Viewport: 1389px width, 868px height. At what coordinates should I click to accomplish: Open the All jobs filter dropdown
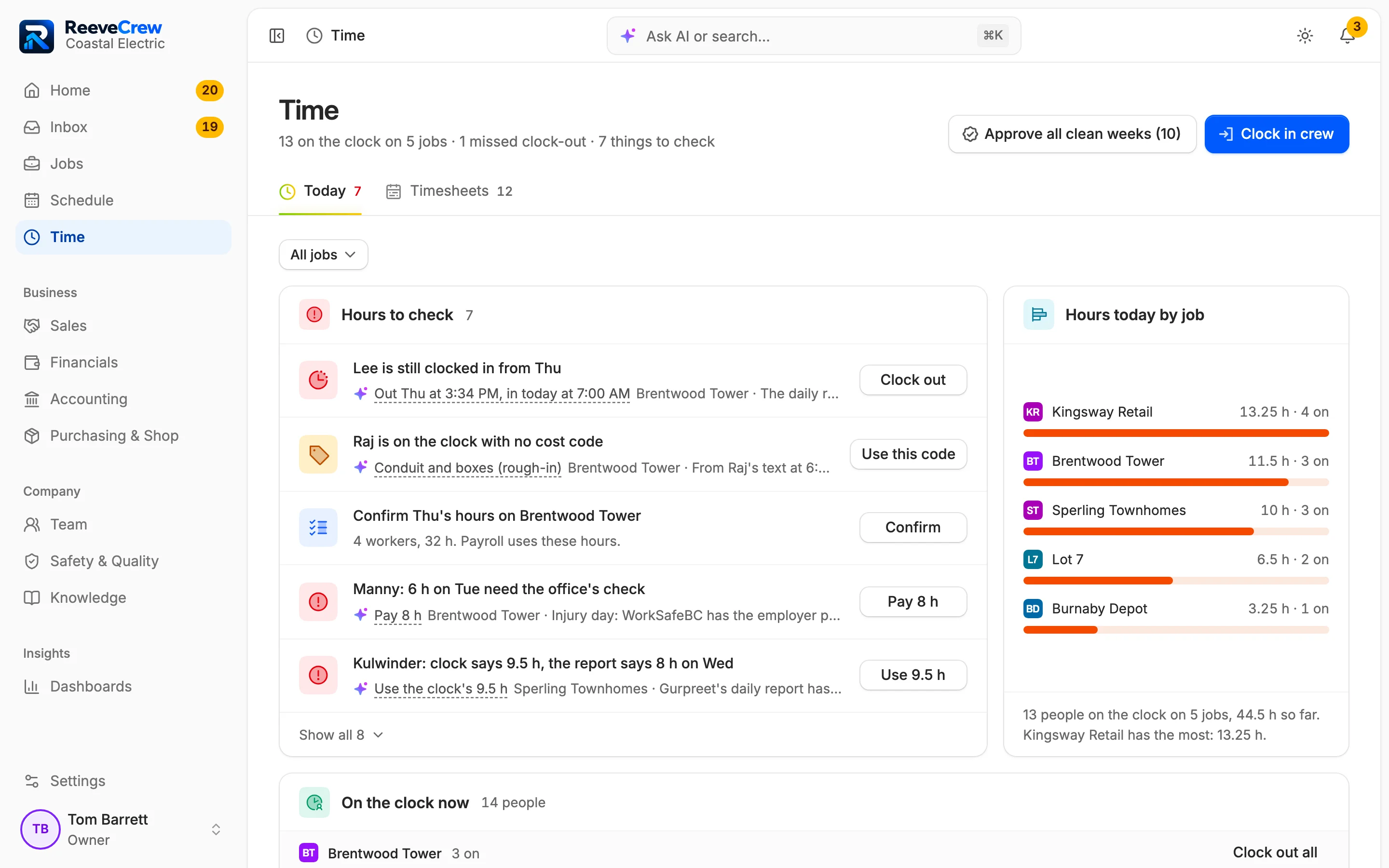(323, 254)
